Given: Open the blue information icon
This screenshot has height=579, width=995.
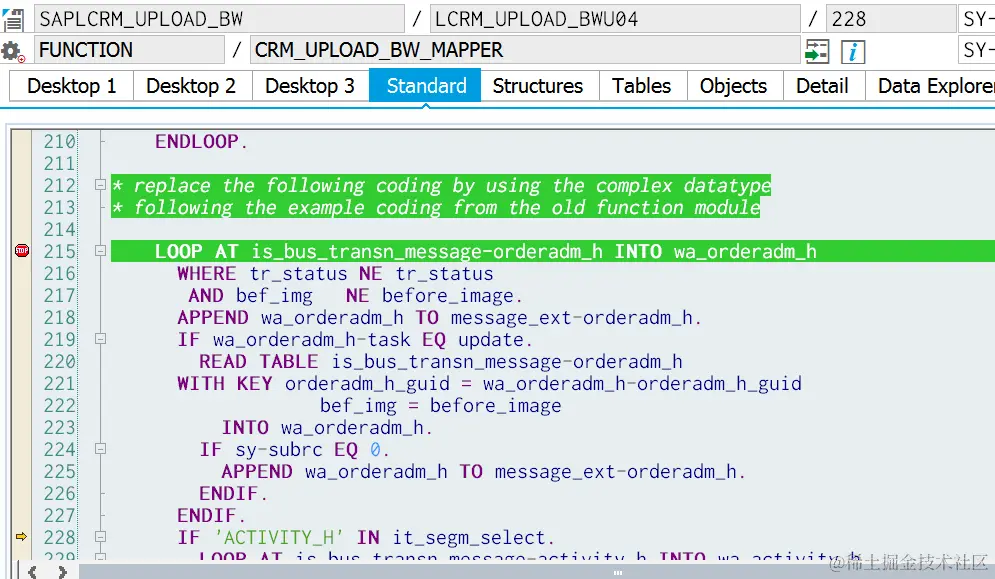Looking at the screenshot, I should click(x=853, y=51).
